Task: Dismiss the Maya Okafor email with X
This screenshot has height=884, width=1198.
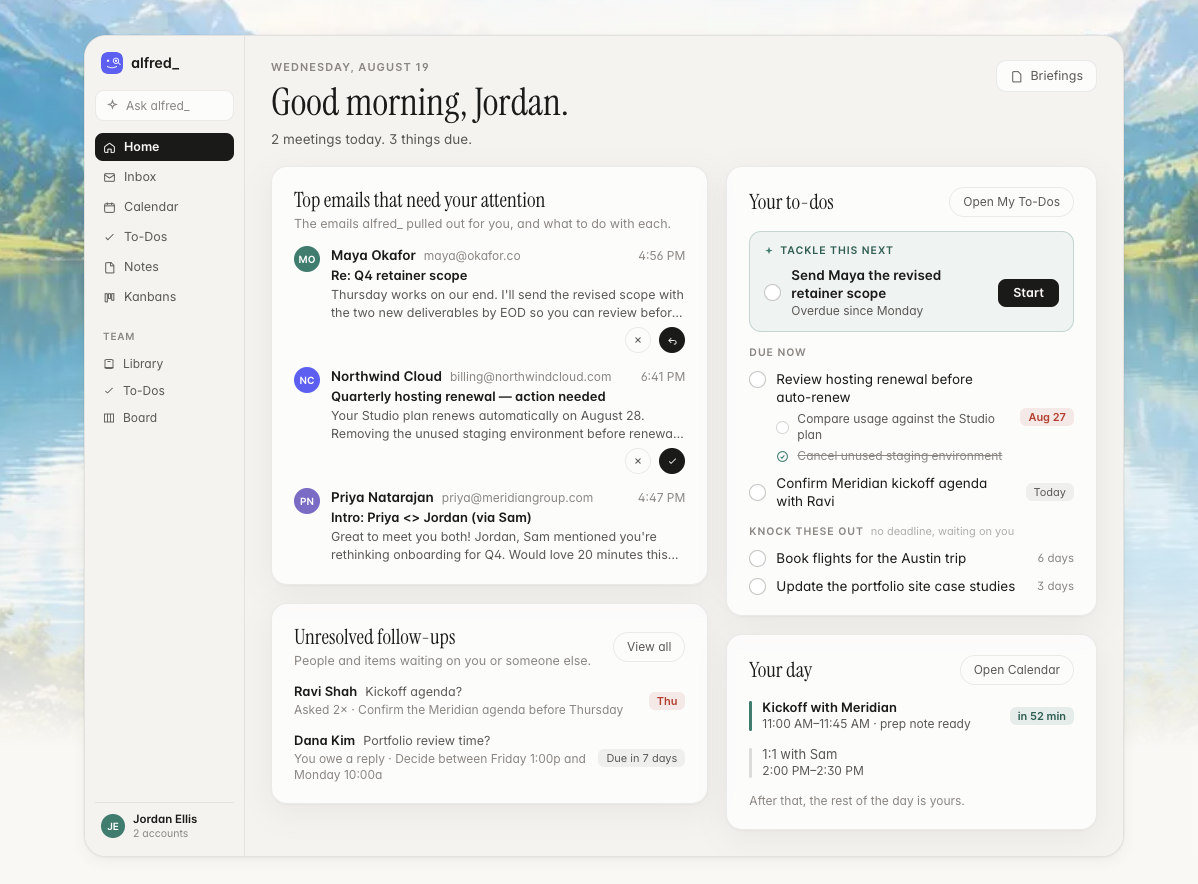Action: click(x=638, y=340)
